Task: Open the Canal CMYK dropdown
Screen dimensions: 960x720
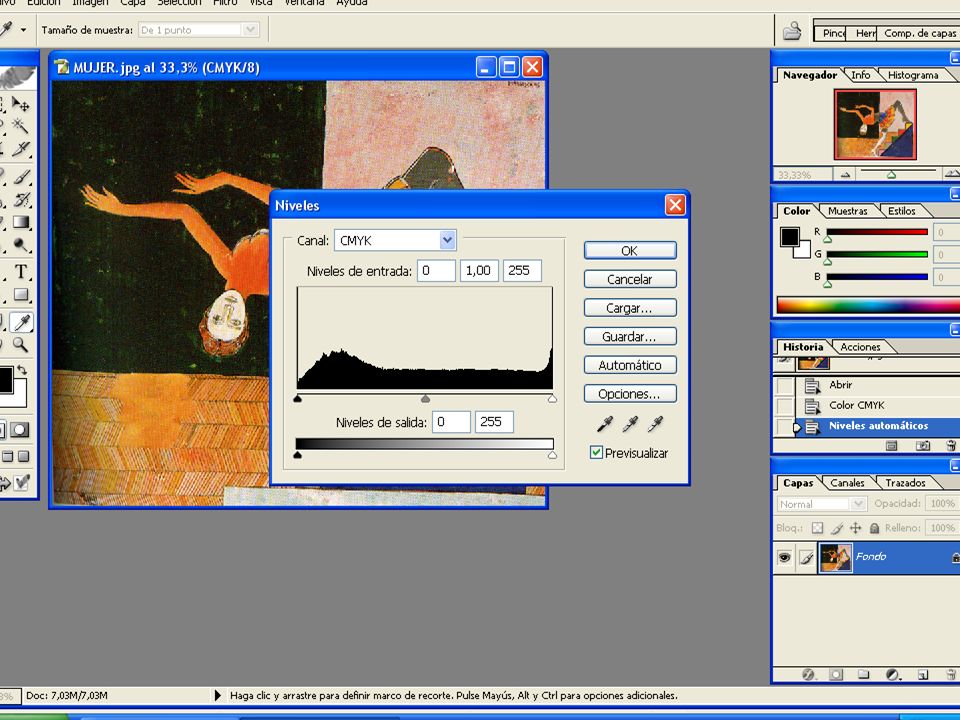Action: 448,241
